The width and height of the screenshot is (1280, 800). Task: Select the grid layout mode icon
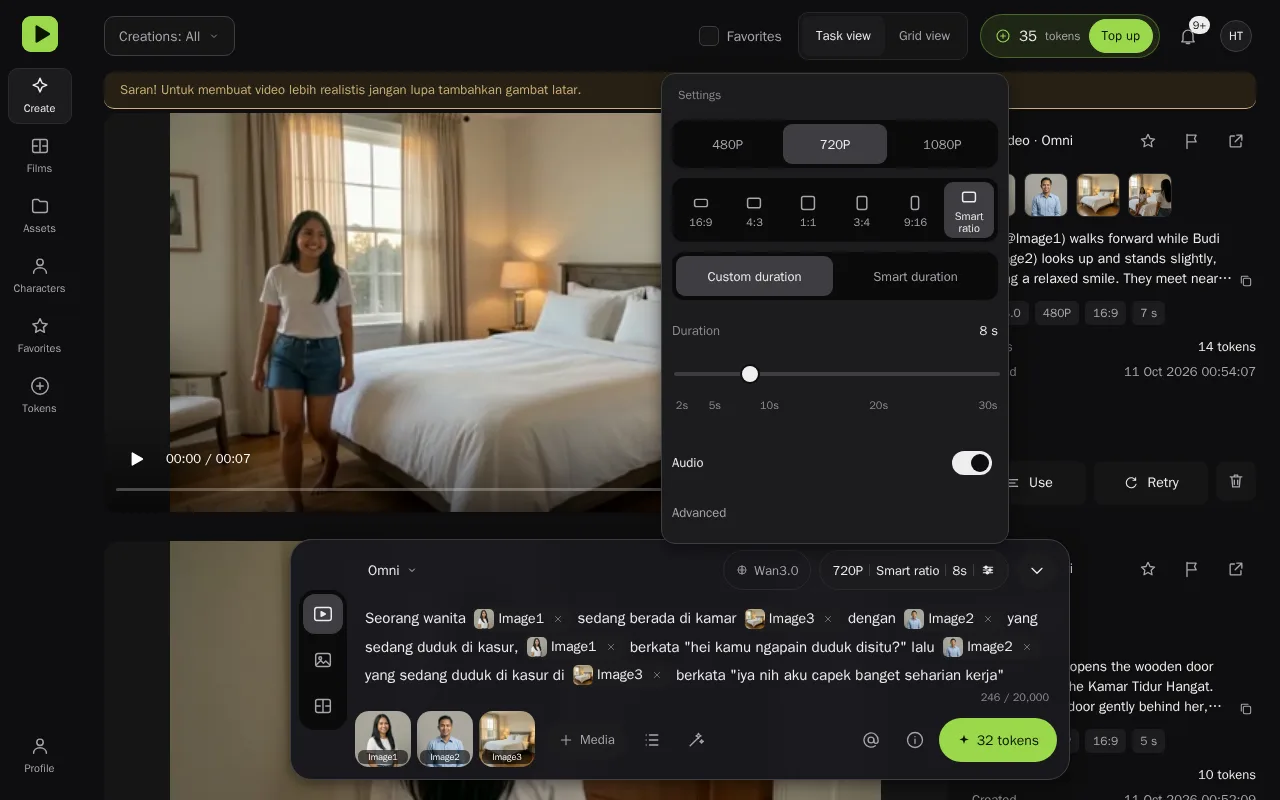pyautogui.click(x=323, y=706)
